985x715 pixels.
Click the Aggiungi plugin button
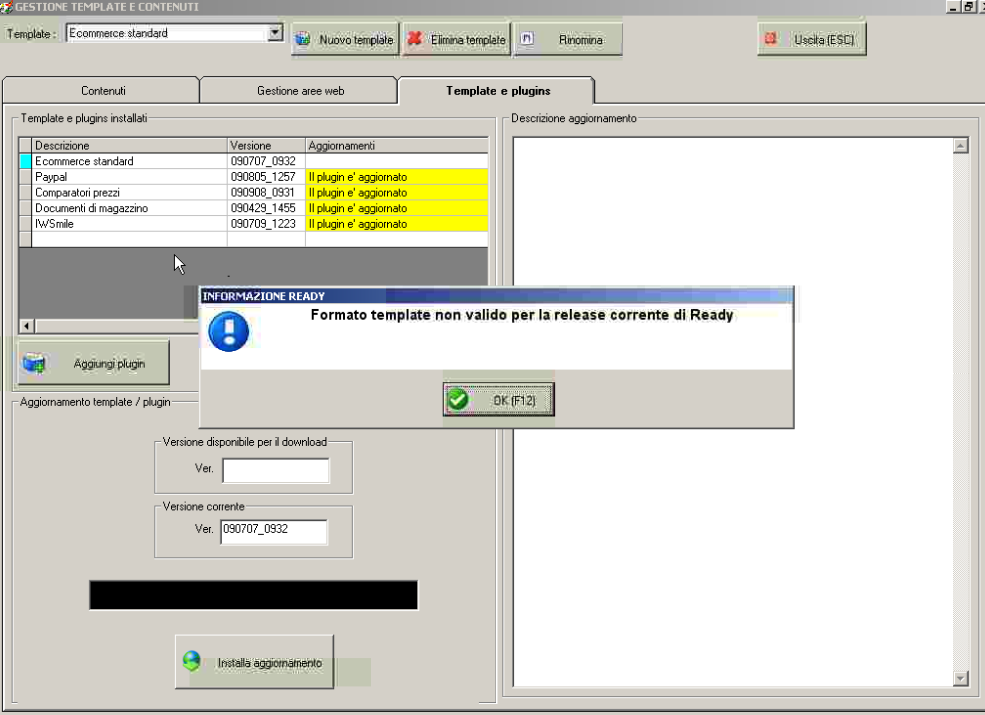click(94, 363)
